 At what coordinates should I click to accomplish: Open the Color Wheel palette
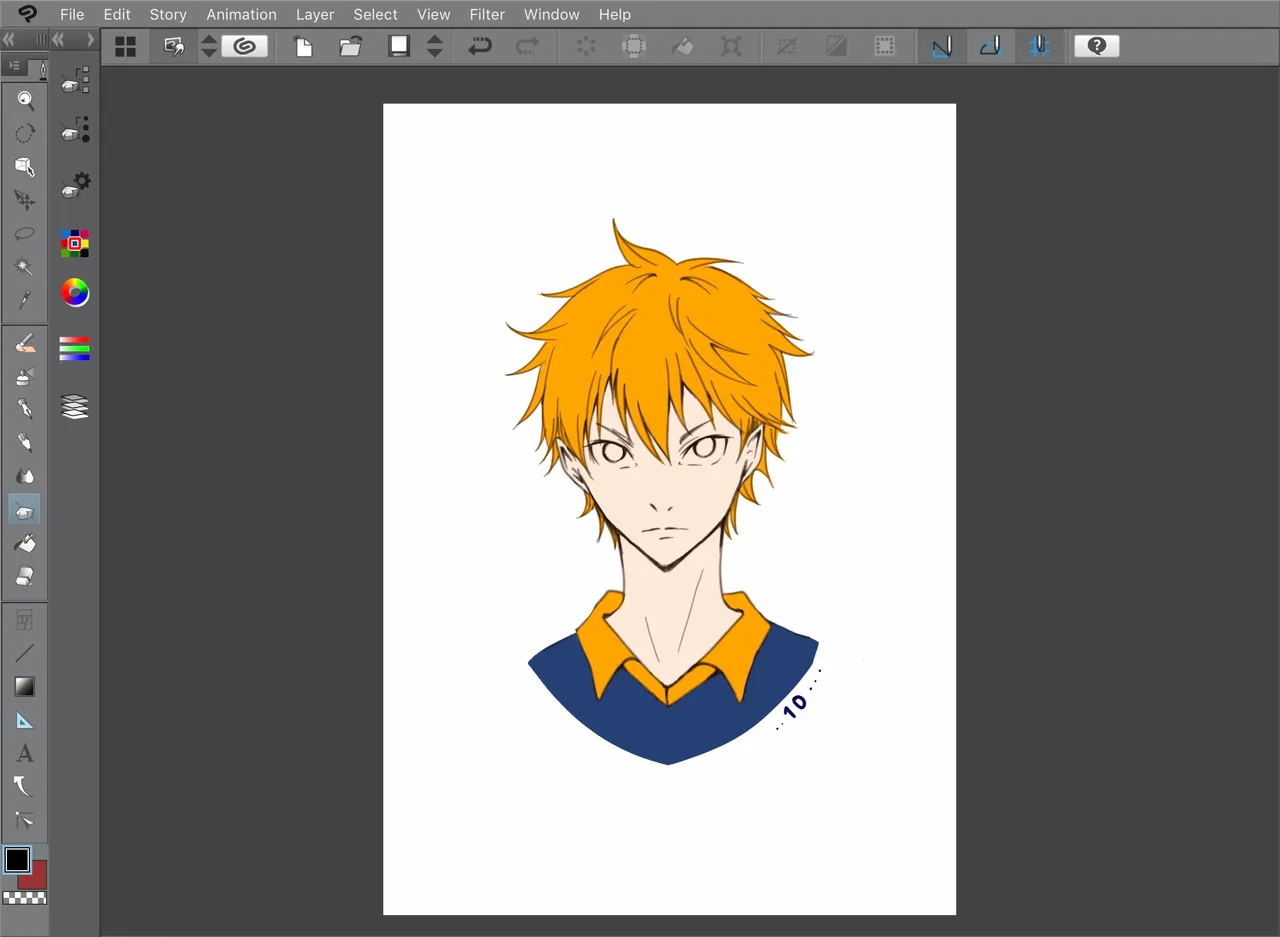75,293
